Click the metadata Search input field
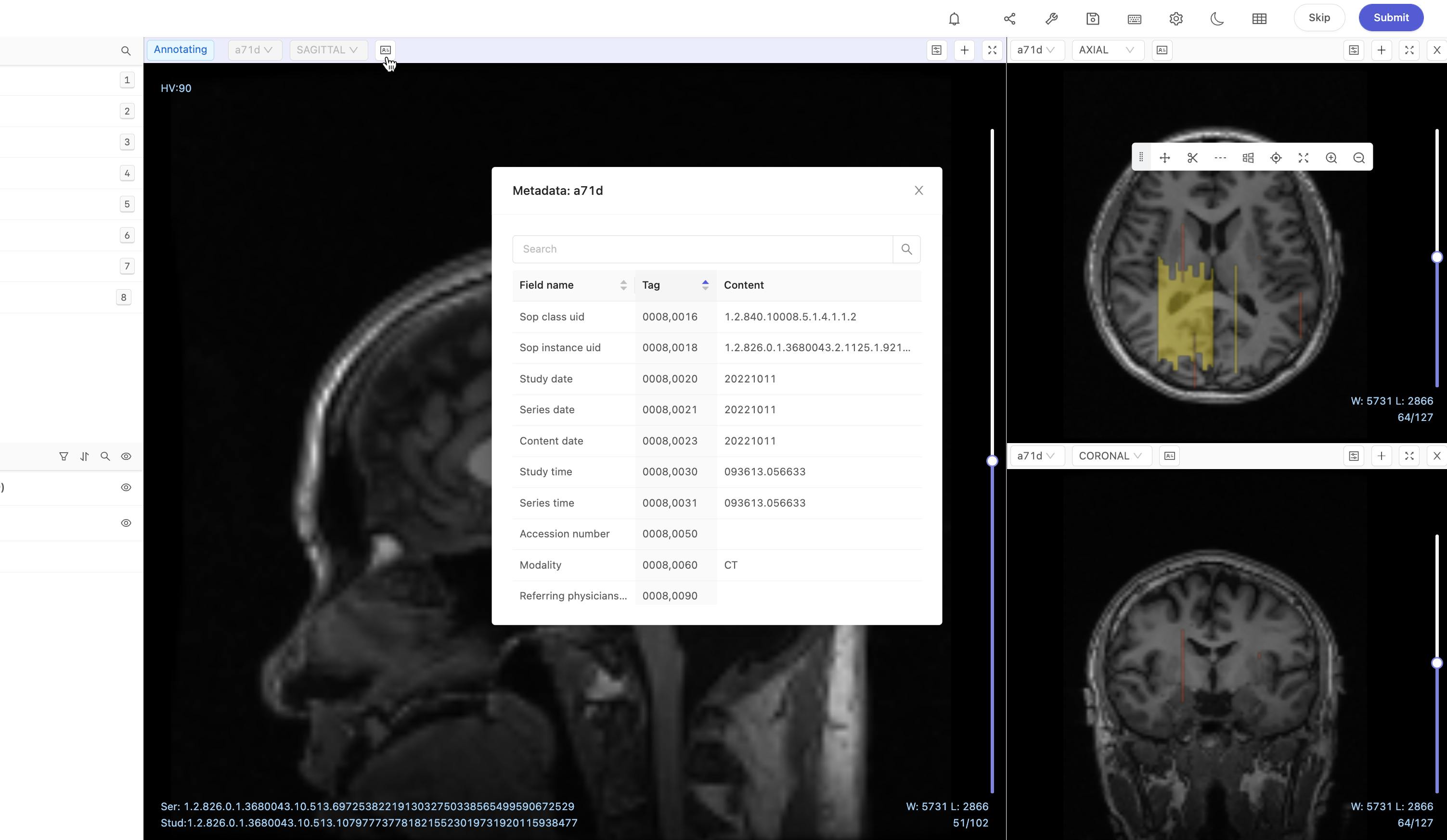 tap(702, 249)
